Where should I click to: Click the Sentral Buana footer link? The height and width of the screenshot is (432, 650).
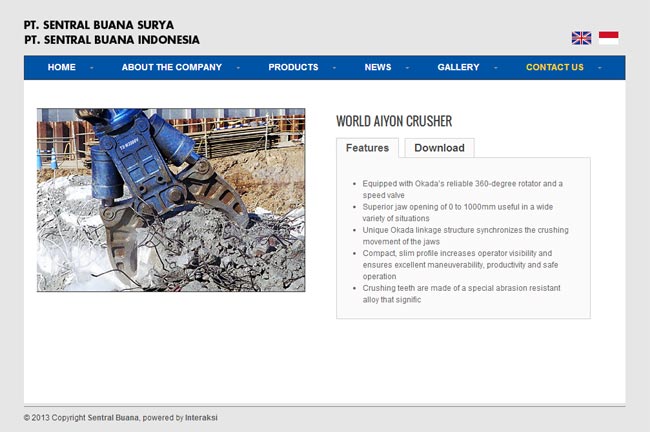point(113,417)
